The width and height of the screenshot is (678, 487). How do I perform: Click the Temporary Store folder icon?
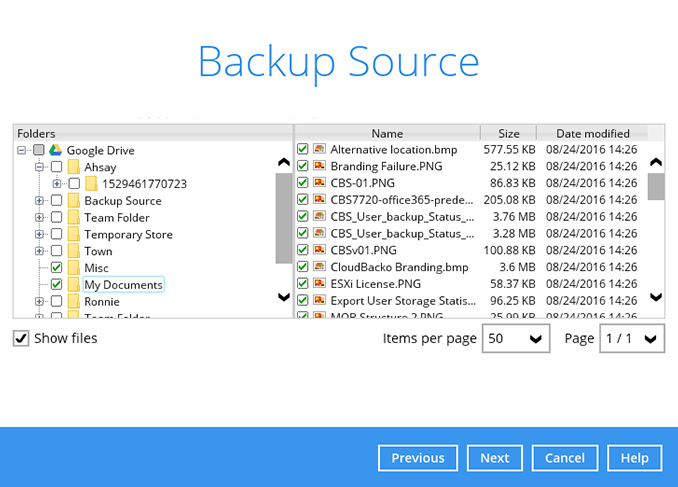pos(74,234)
